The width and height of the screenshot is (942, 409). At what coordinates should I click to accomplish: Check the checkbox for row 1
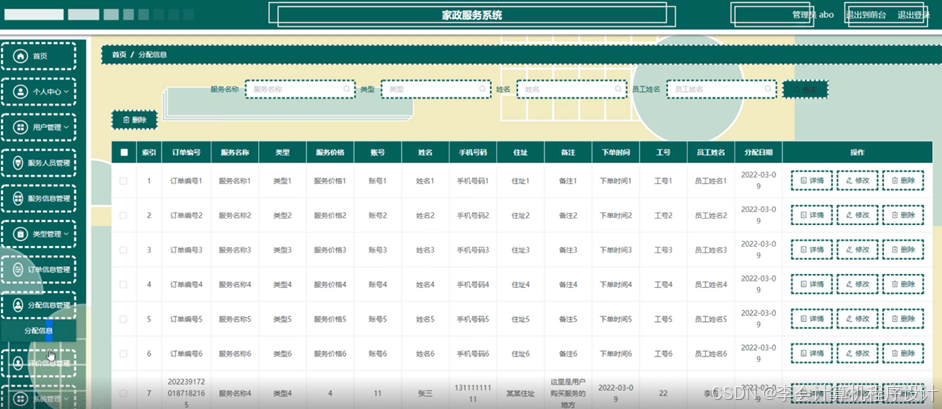click(x=123, y=181)
